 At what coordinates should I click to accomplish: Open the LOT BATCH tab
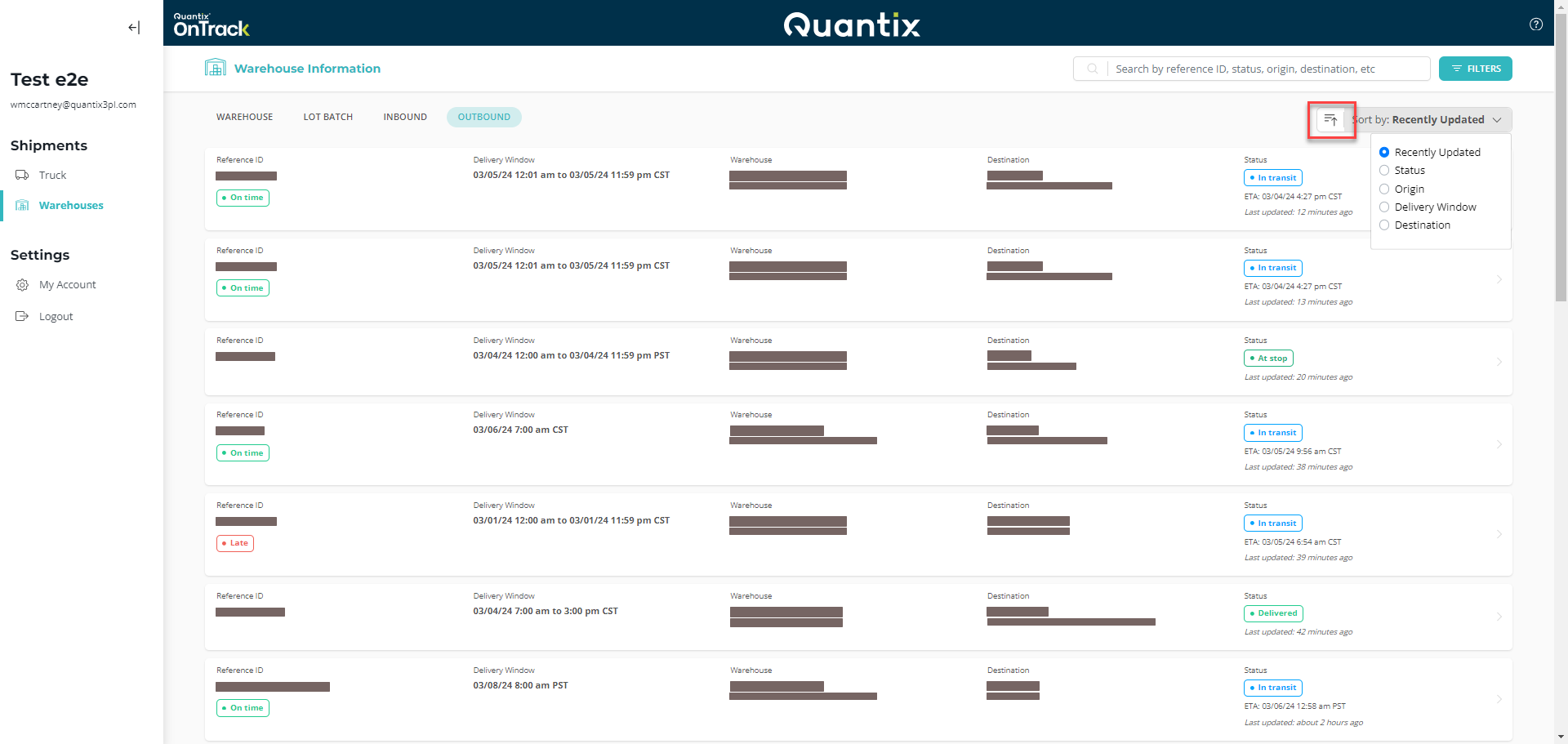[328, 118]
